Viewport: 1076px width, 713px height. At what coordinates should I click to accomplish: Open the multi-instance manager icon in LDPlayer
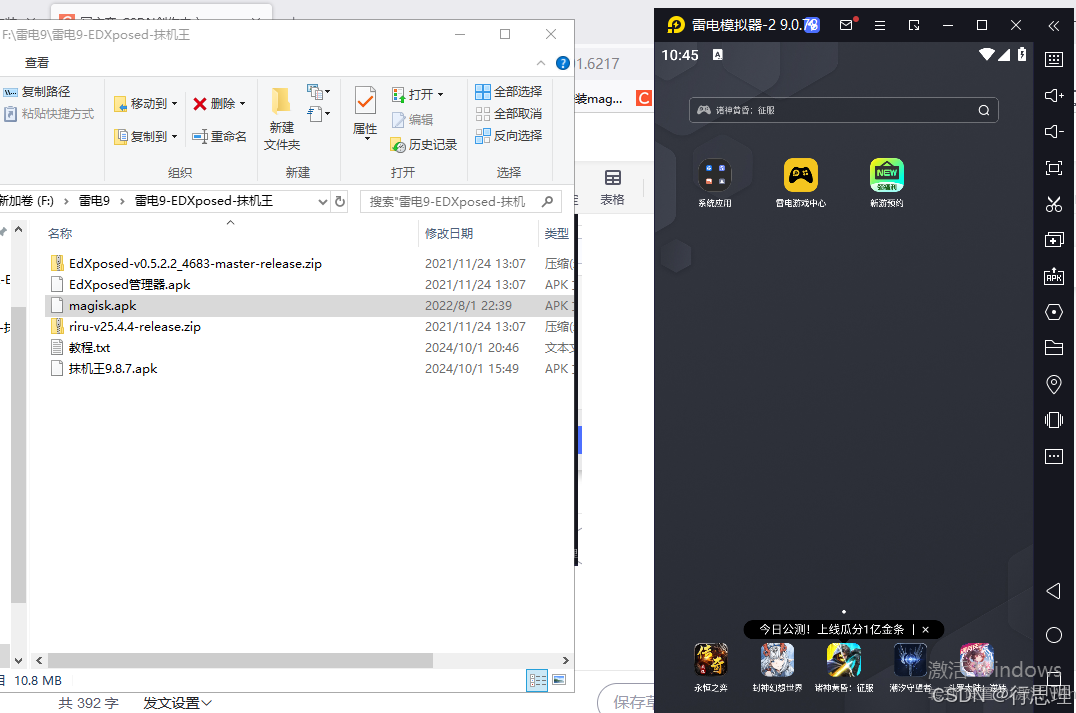pos(1053,239)
